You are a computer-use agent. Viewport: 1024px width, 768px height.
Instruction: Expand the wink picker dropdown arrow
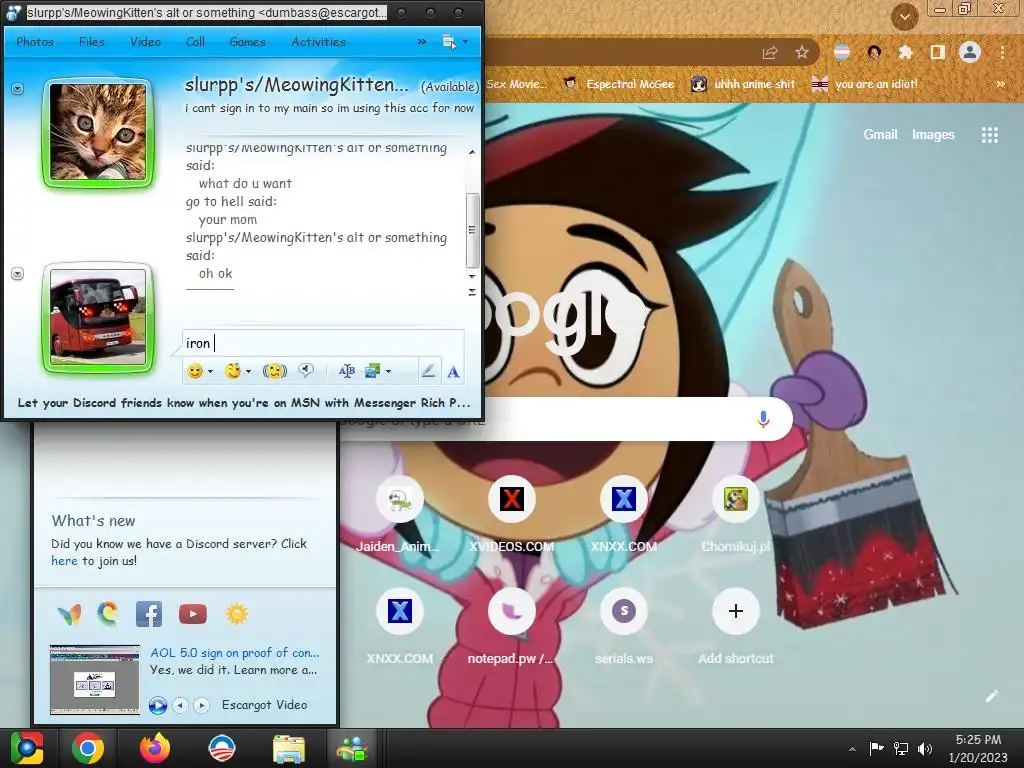coord(248,372)
